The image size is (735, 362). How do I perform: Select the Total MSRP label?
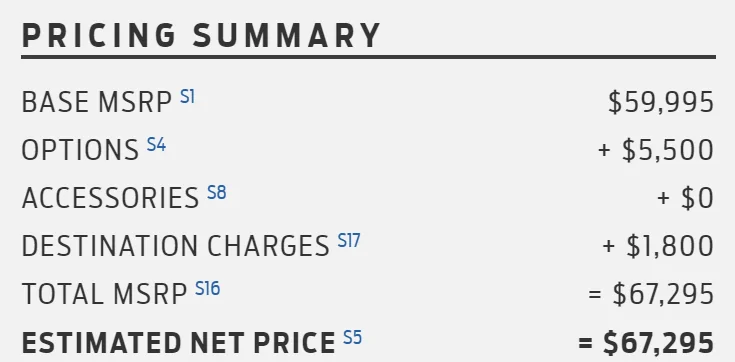(x=104, y=294)
